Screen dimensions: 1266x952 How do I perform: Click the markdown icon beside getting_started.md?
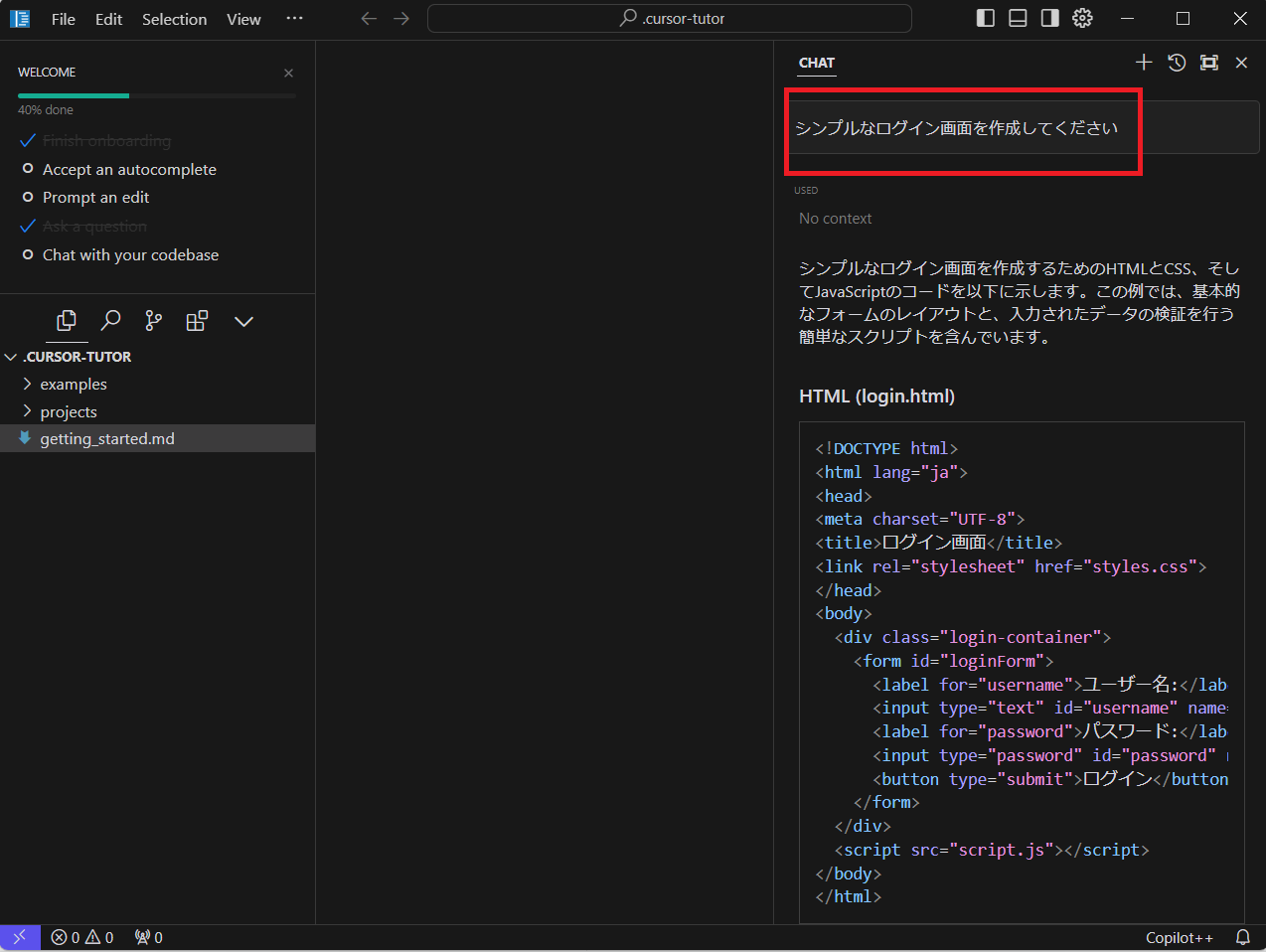(x=25, y=438)
